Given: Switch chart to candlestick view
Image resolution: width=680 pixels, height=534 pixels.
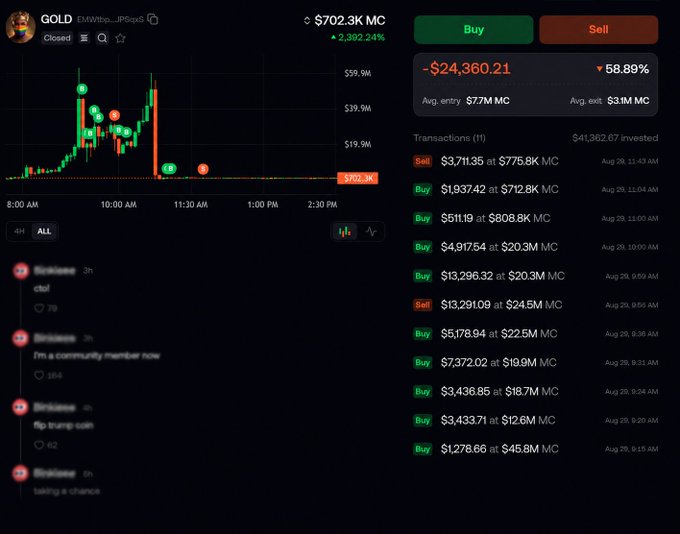Looking at the screenshot, I should 345,232.
